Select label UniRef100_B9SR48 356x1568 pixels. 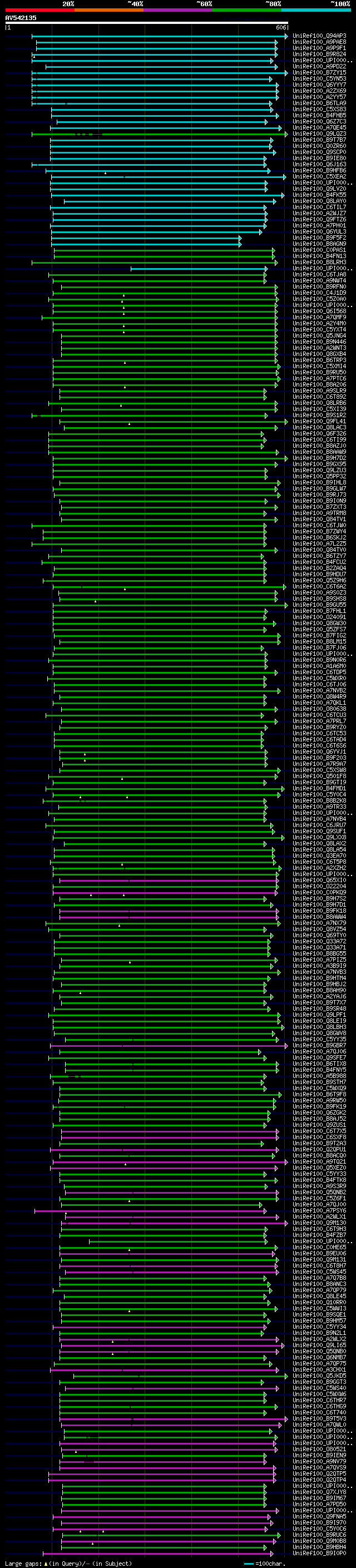(x=319, y=1008)
